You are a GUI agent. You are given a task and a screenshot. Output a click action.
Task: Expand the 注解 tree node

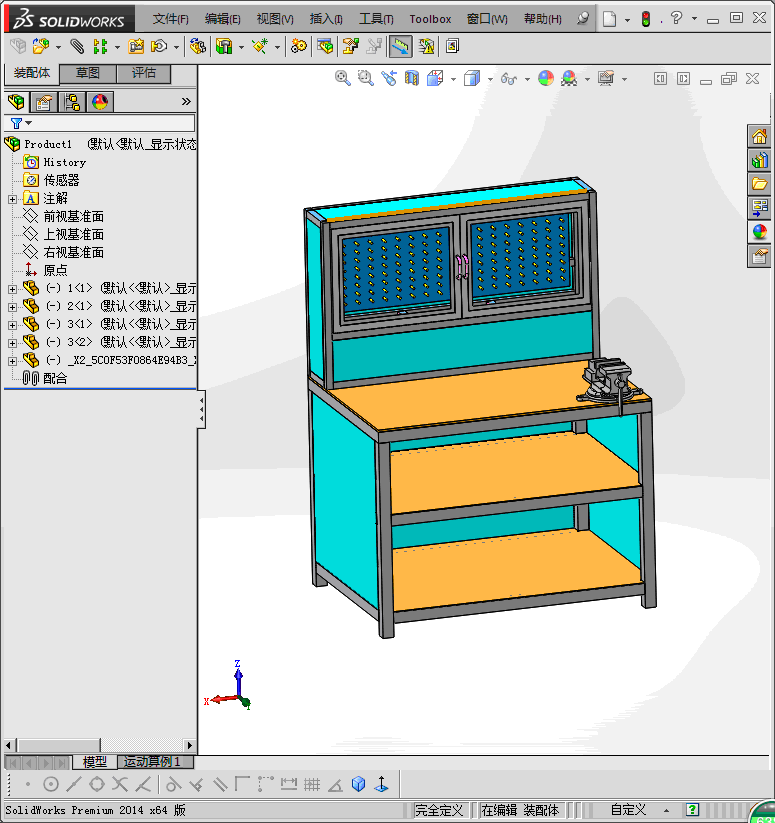[x=12, y=199]
